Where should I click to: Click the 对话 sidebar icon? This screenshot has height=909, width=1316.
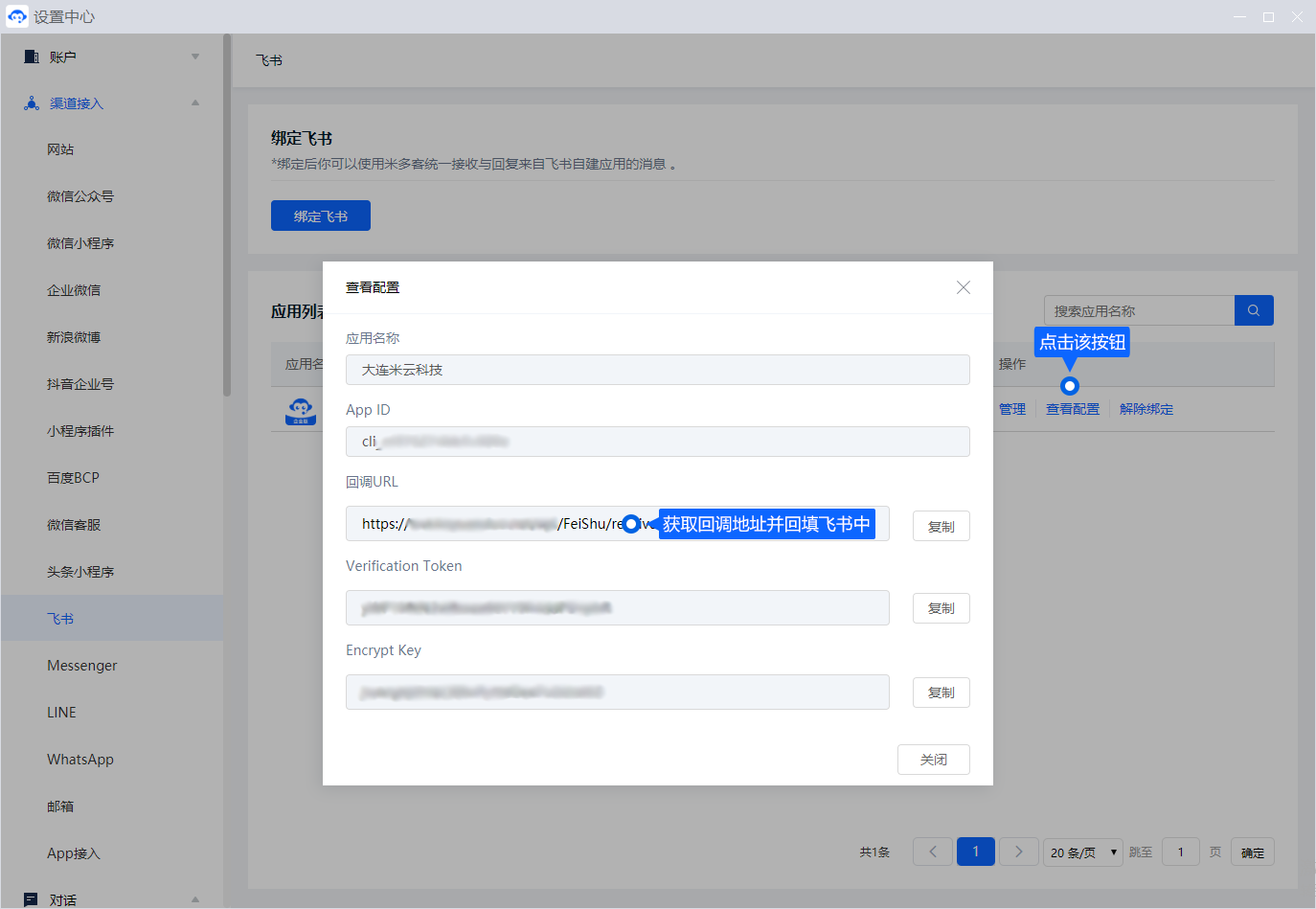point(32,899)
